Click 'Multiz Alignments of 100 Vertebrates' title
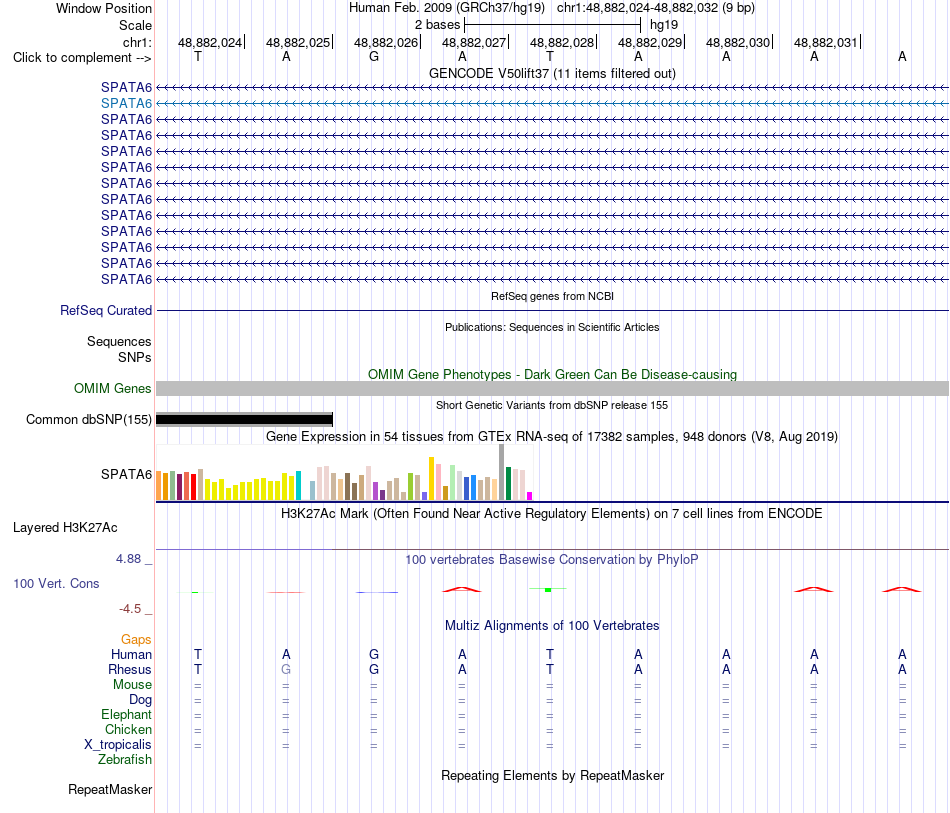The height and width of the screenshot is (813, 950). click(x=552, y=625)
